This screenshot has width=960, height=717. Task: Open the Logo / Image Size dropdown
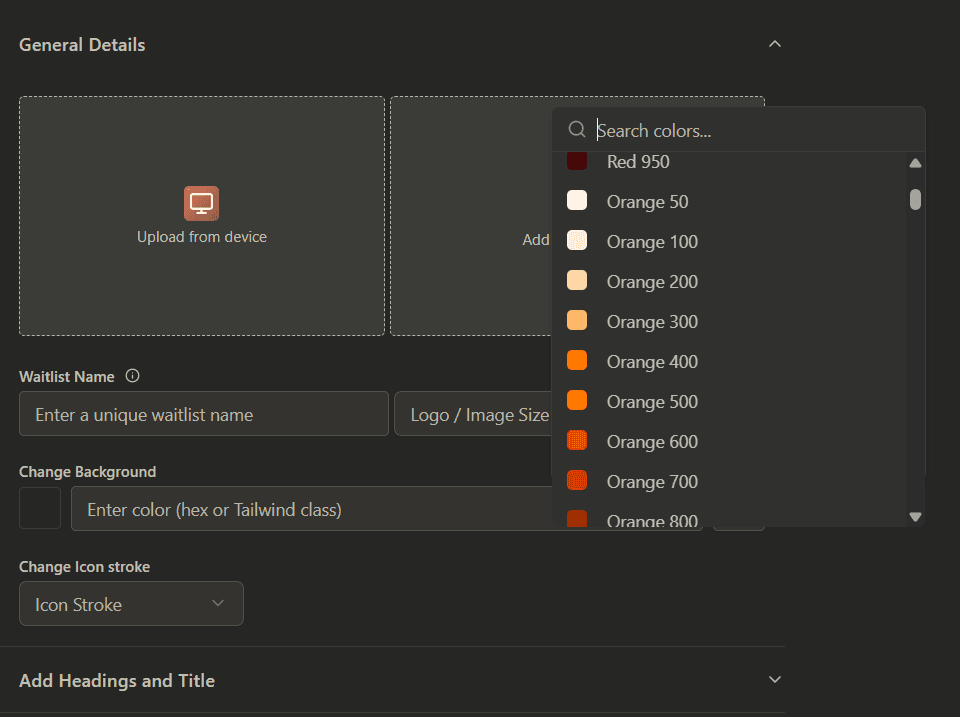coord(474,414)
